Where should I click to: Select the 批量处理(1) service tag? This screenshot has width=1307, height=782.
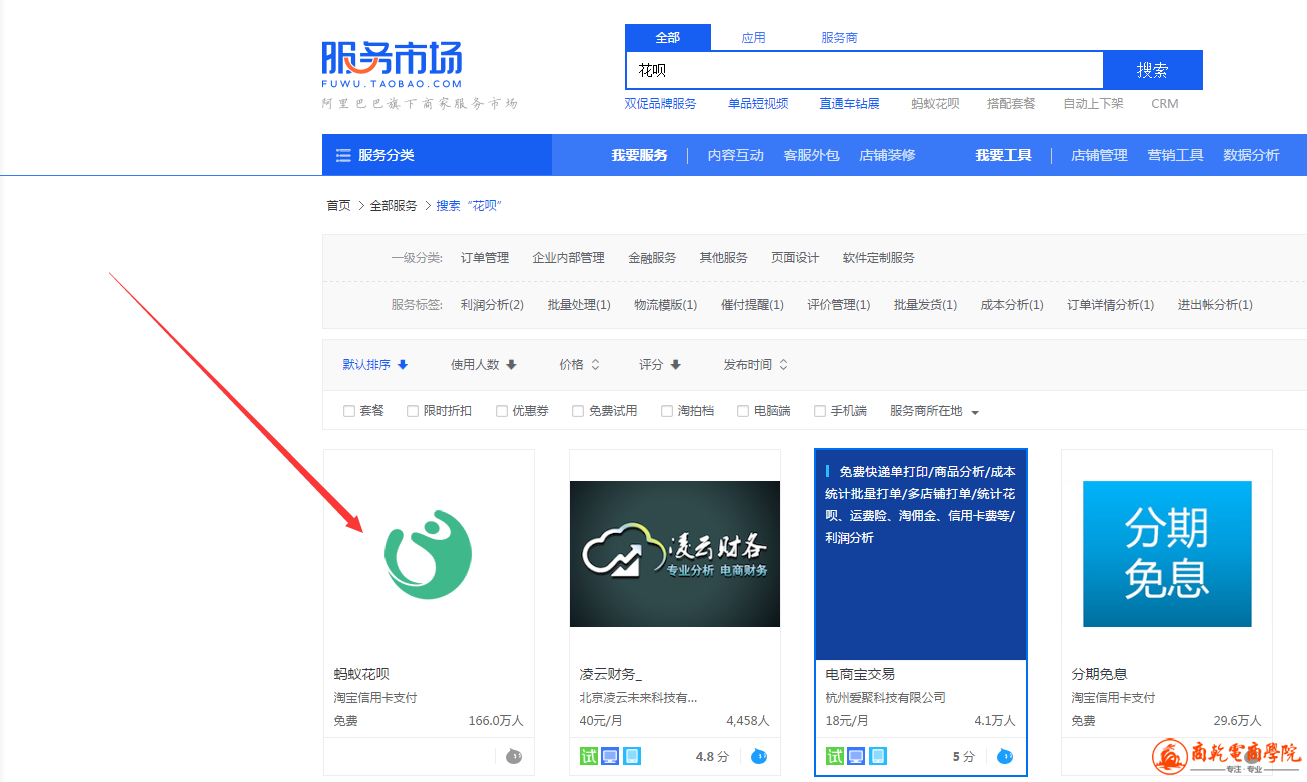tap(580, 304)
